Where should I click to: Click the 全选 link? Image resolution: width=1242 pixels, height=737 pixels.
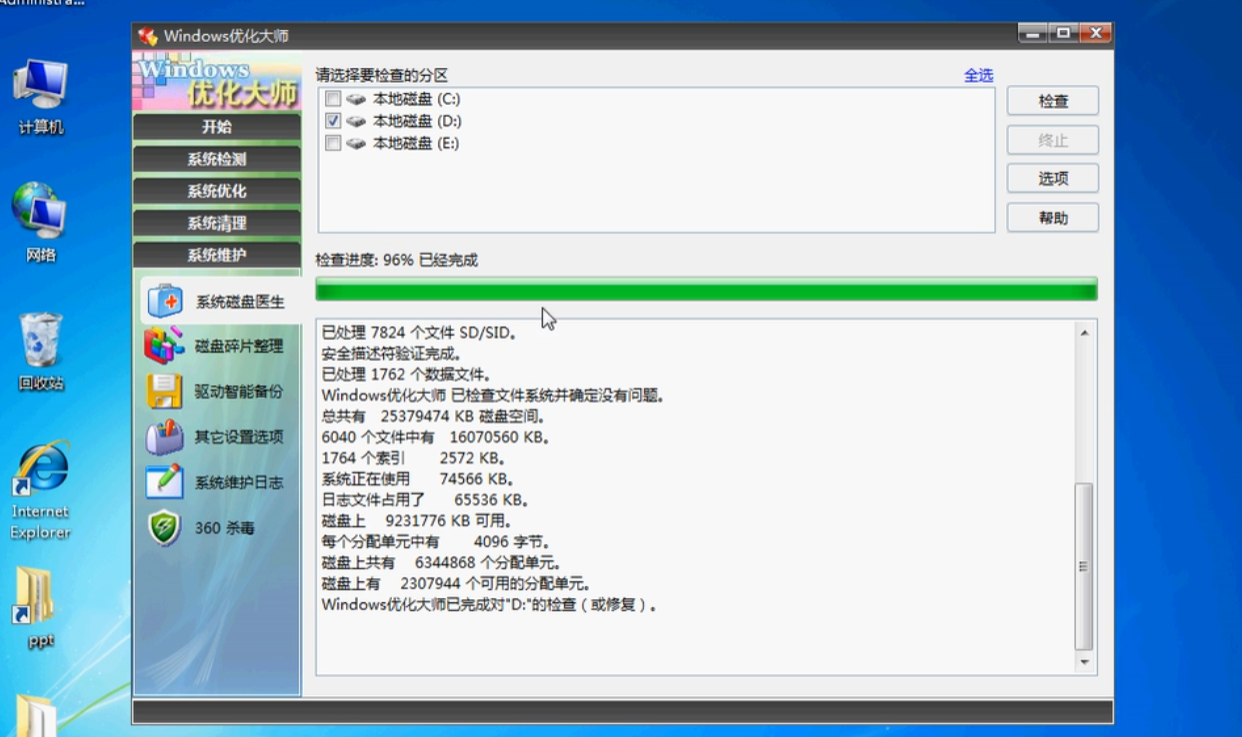978,75
